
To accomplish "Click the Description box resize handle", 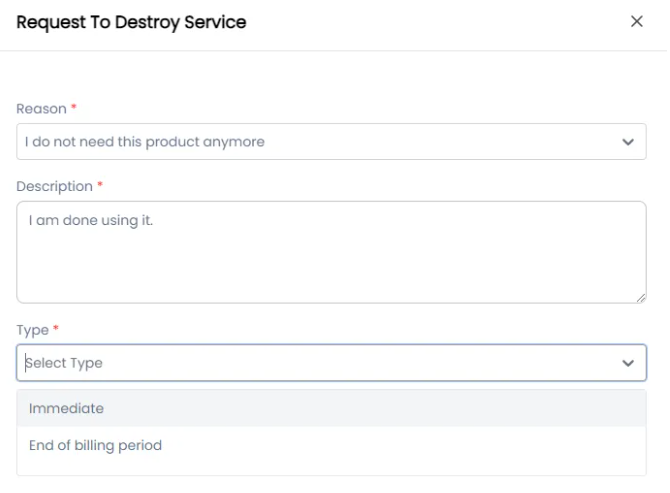I will (640, 297).
